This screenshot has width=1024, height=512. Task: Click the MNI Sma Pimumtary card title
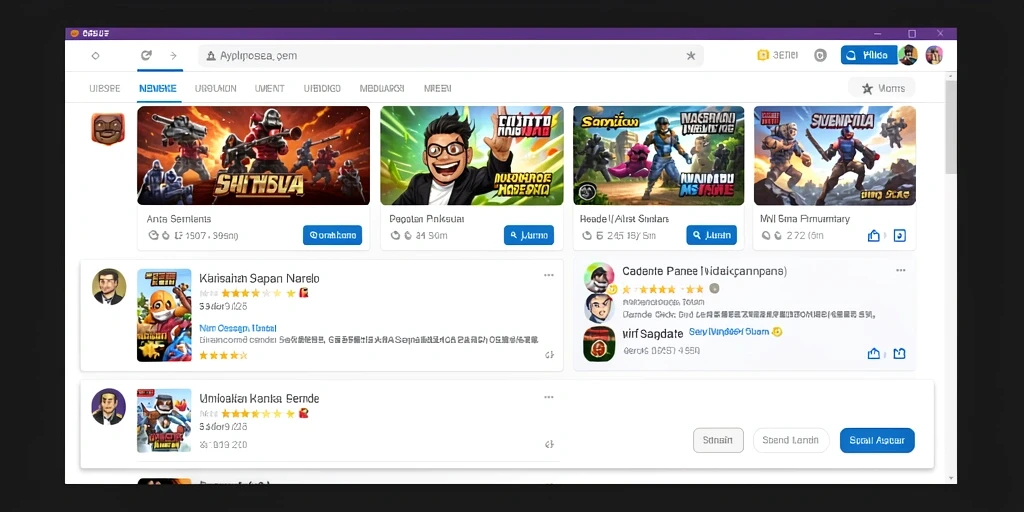point(805,219)
